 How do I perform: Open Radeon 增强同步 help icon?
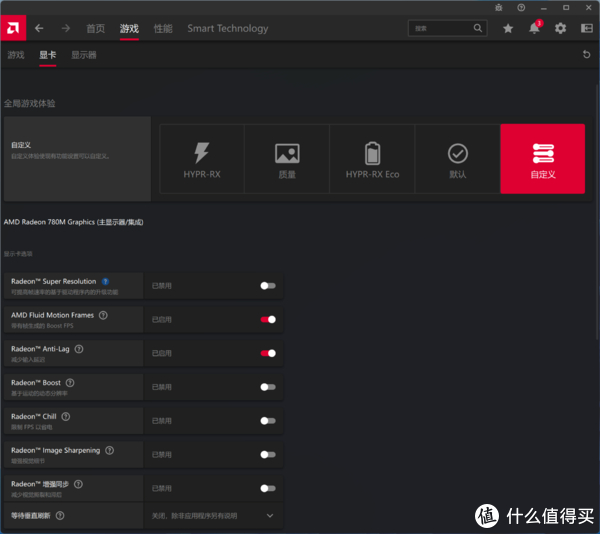click(78, 484)
